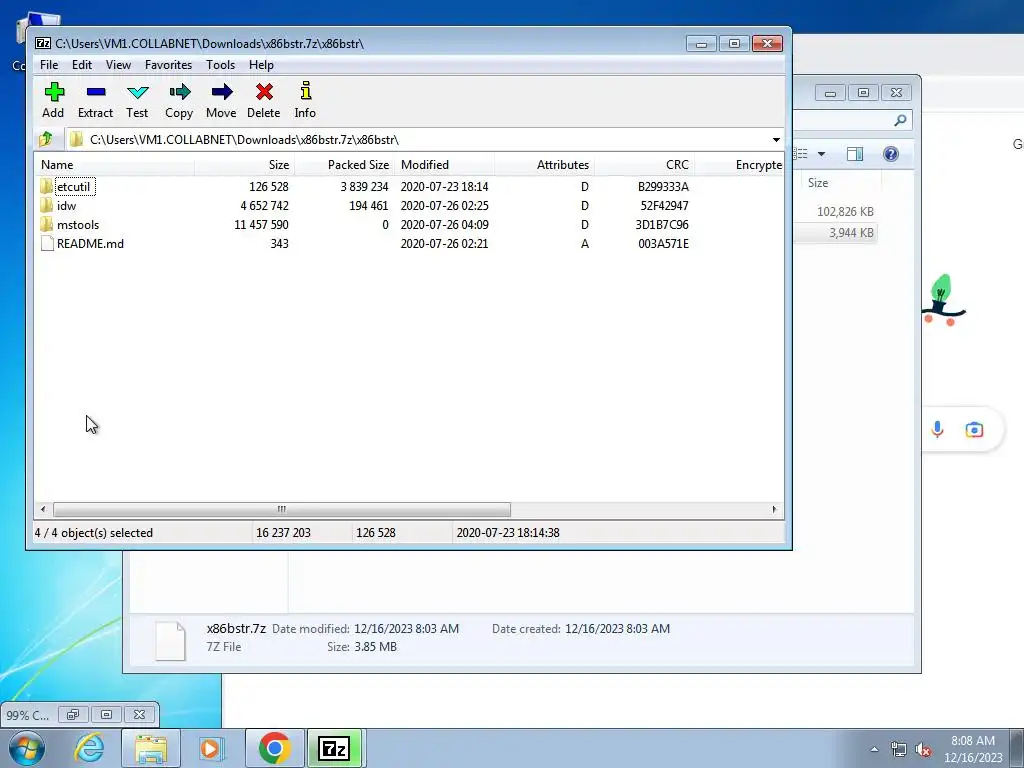Open the File menu

point(49,65)
